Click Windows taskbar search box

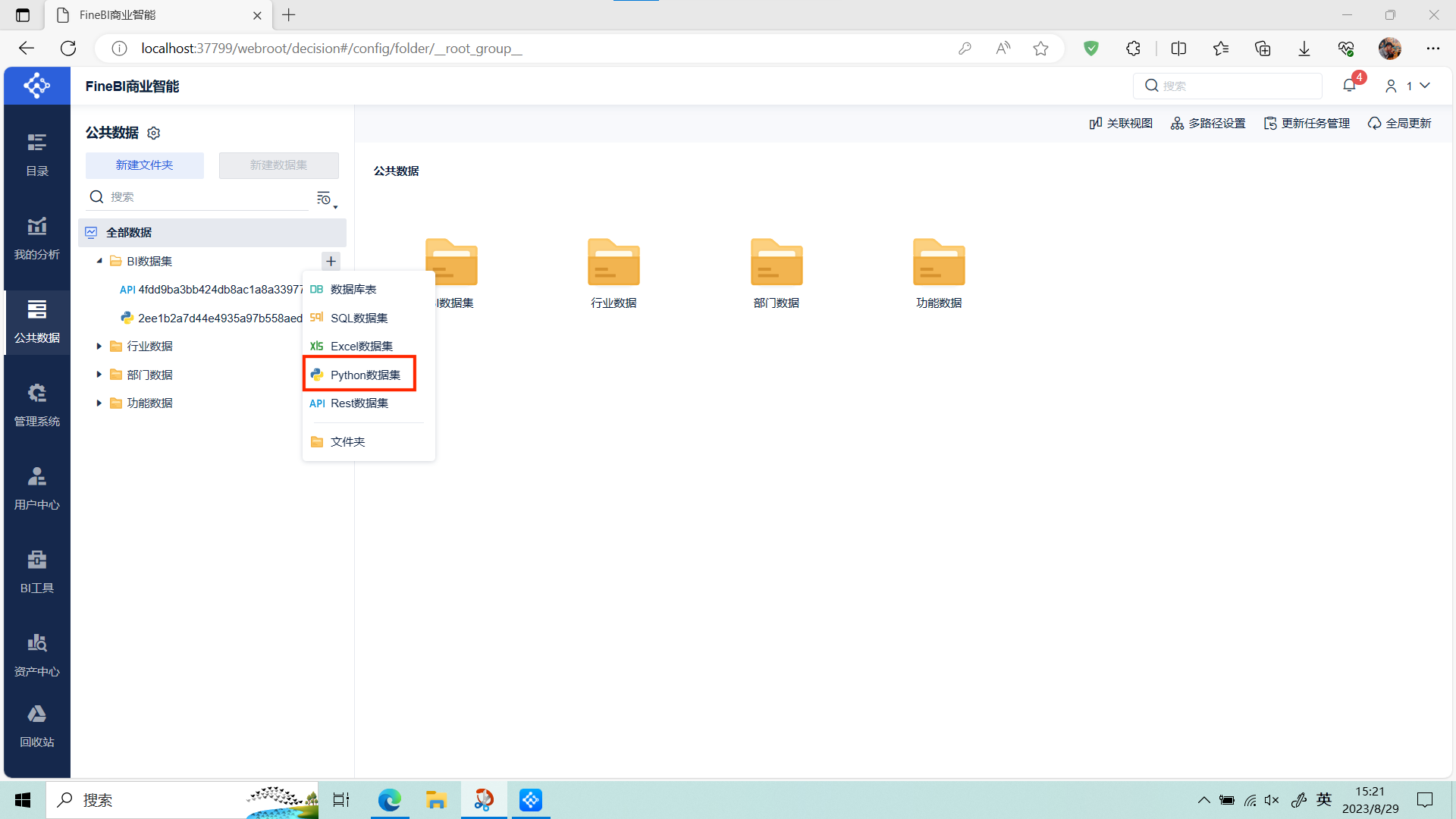click(x=182, y=800)
